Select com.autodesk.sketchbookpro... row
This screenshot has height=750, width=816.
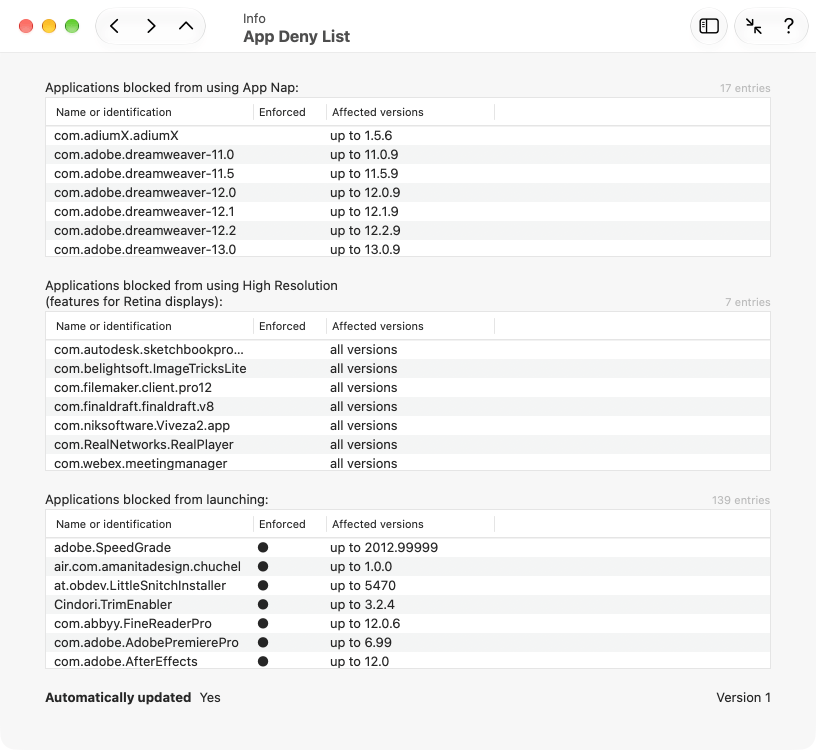408,350
